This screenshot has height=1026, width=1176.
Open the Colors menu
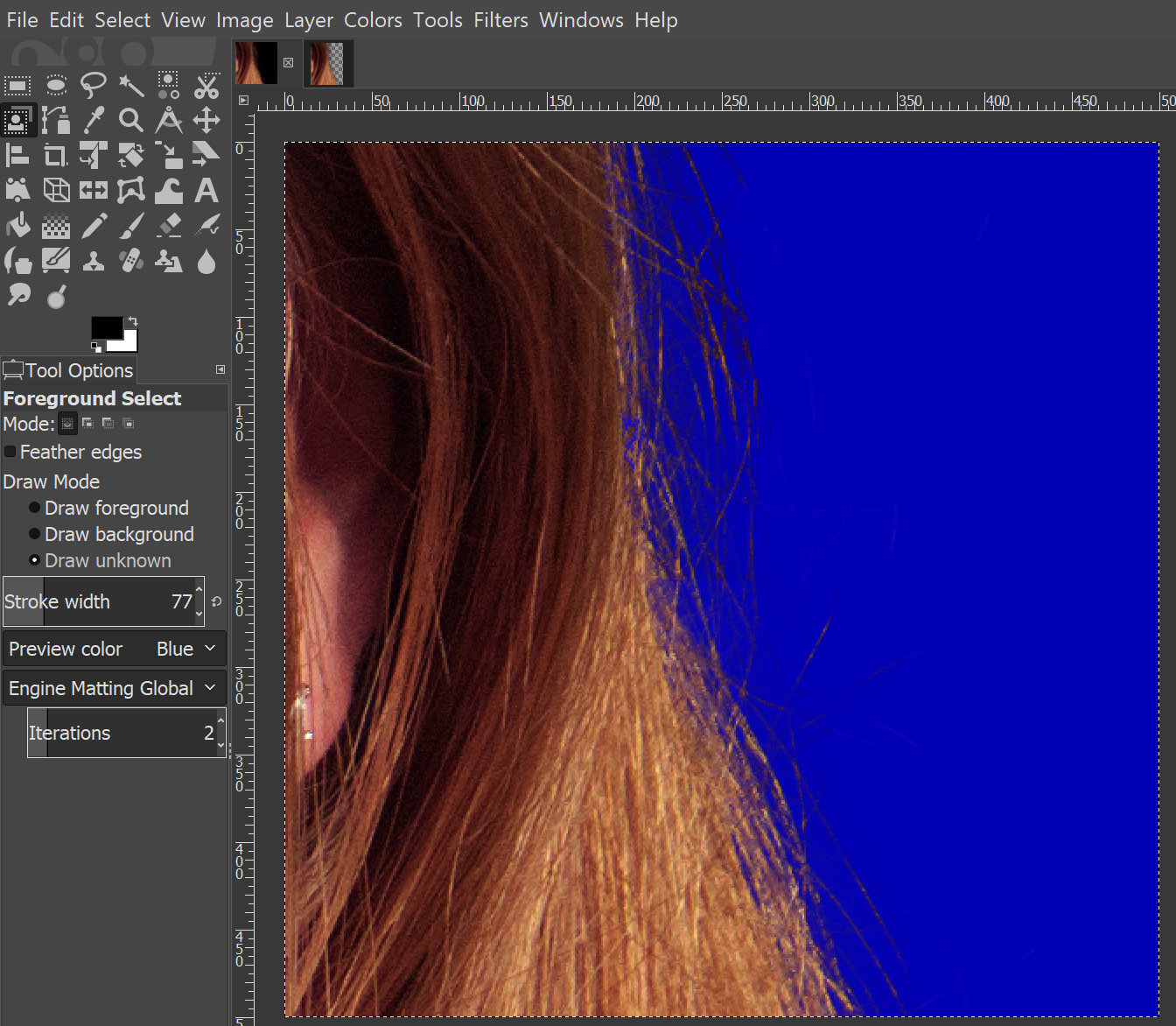point(373,20)
